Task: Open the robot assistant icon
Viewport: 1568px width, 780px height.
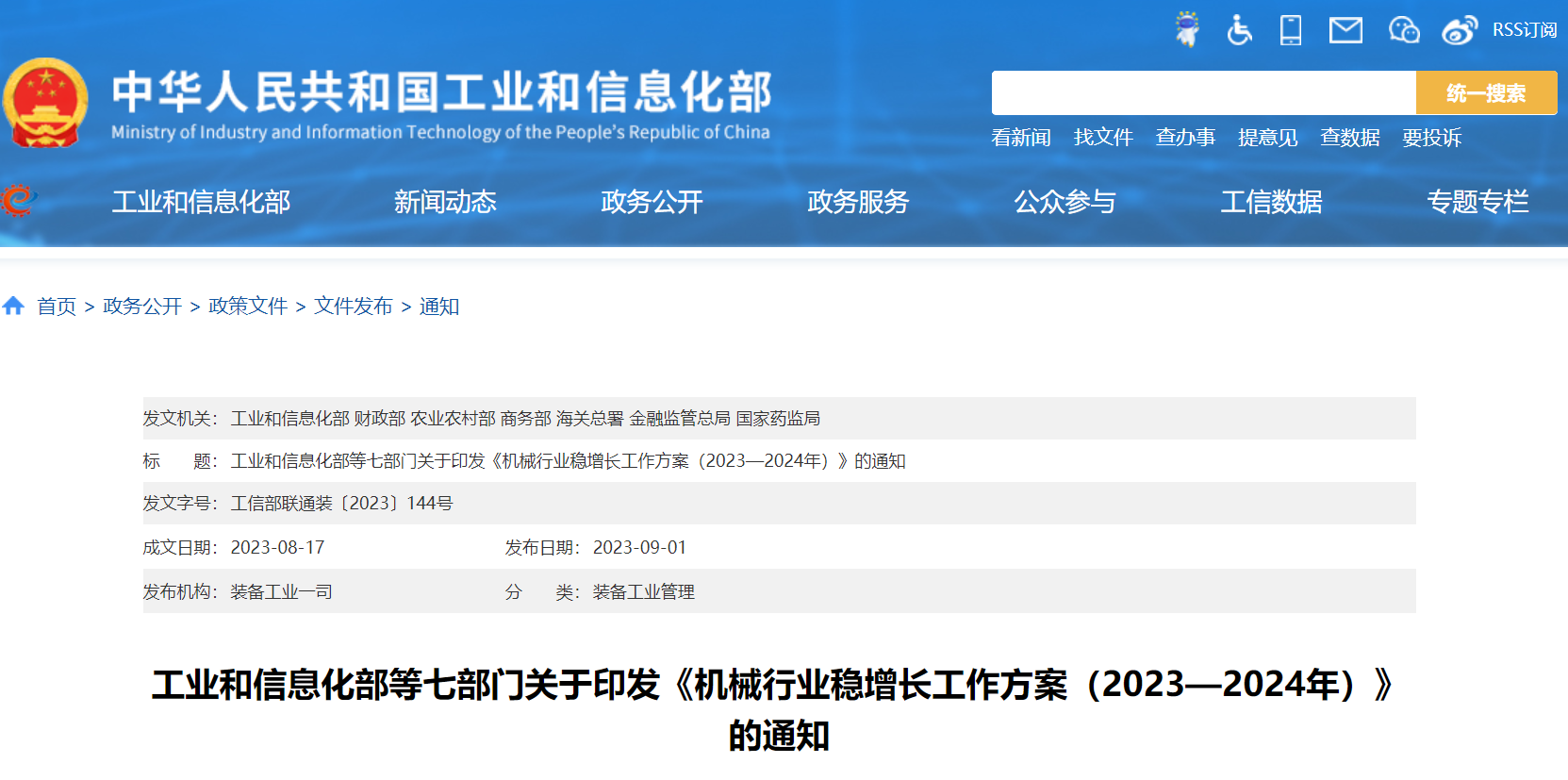Action: coord(1187,29)
